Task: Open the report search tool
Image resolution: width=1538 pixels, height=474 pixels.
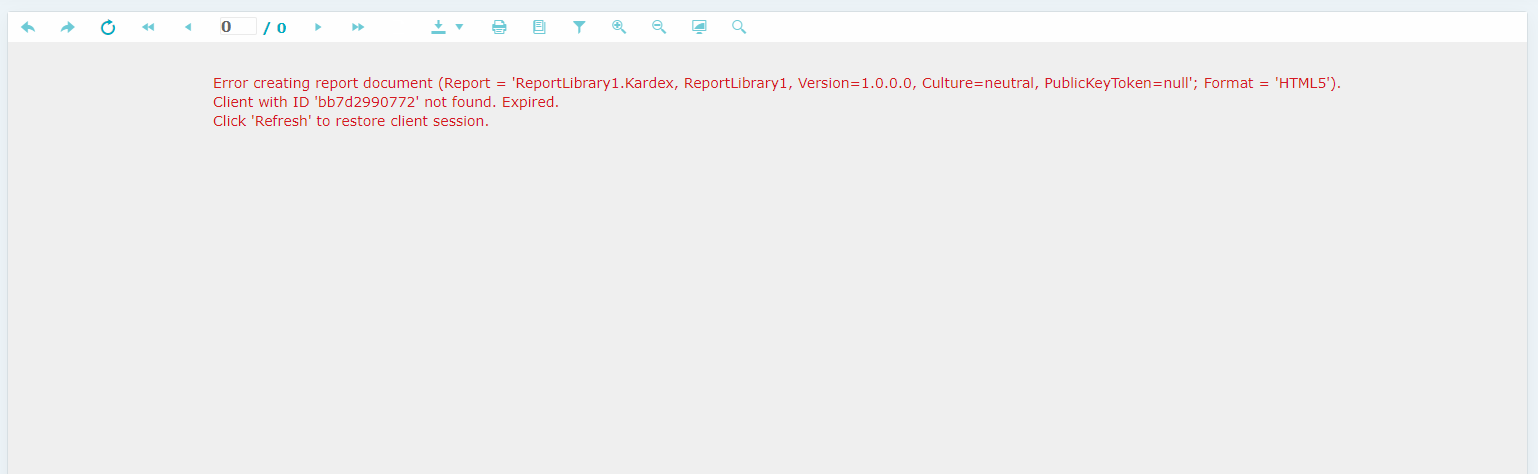Action: tap(739, 27)
